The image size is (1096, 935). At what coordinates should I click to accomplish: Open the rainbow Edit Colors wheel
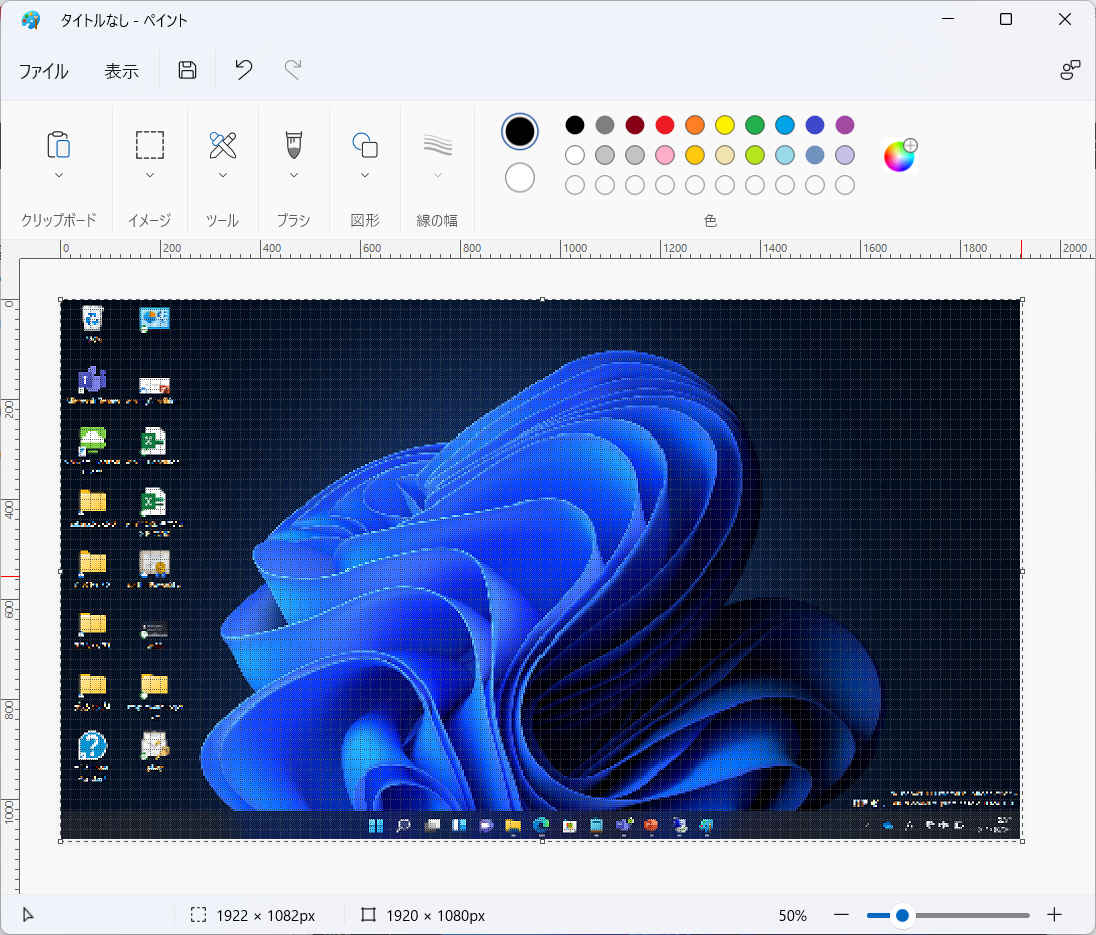coord(900,155)
